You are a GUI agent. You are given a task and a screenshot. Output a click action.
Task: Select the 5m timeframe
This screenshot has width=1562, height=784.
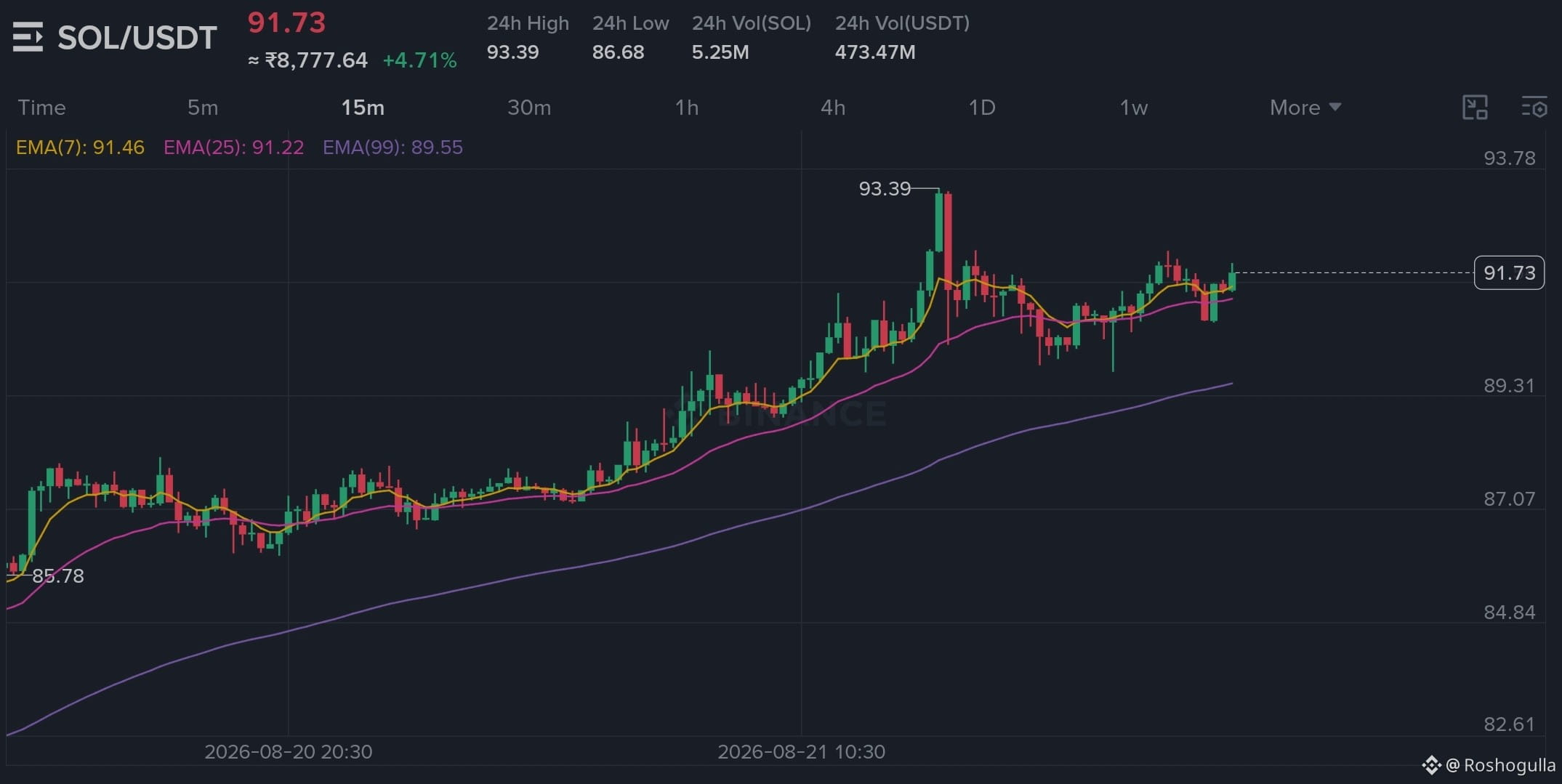(x=203, y=108)
